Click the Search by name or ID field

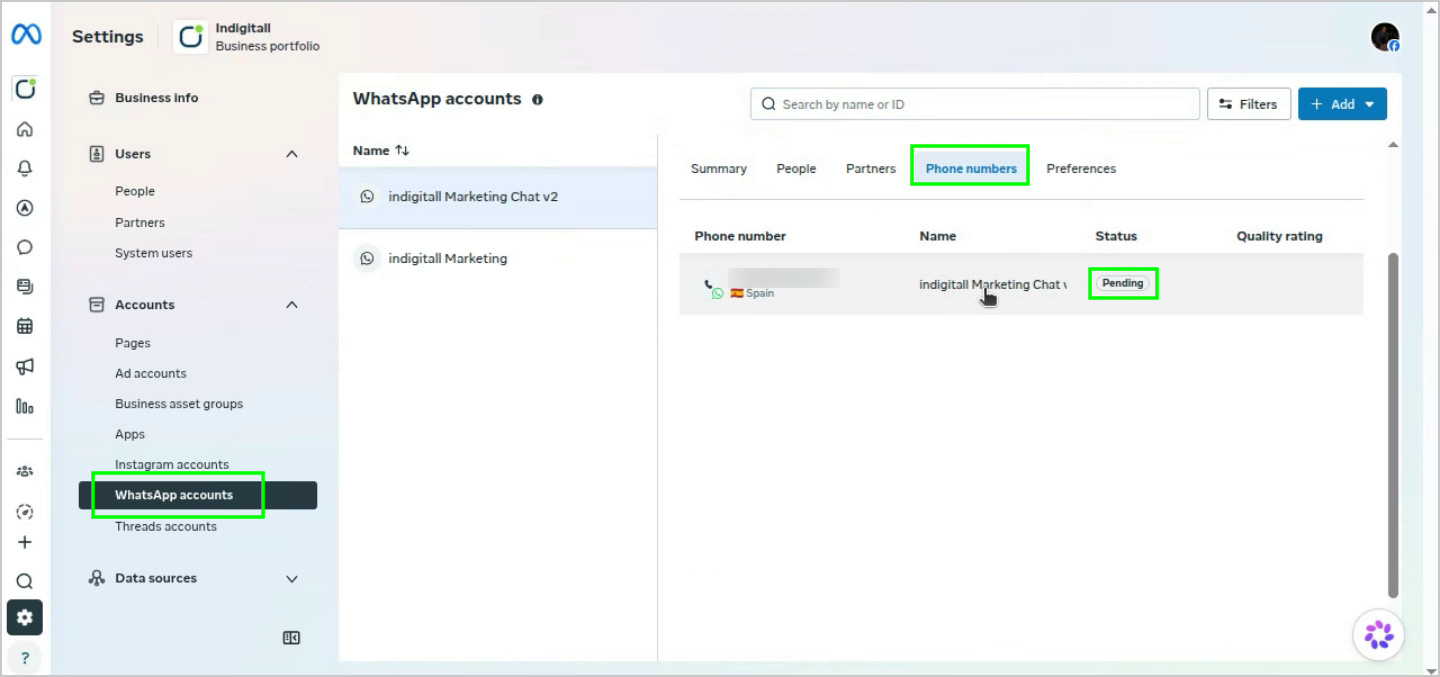(975, 104)
